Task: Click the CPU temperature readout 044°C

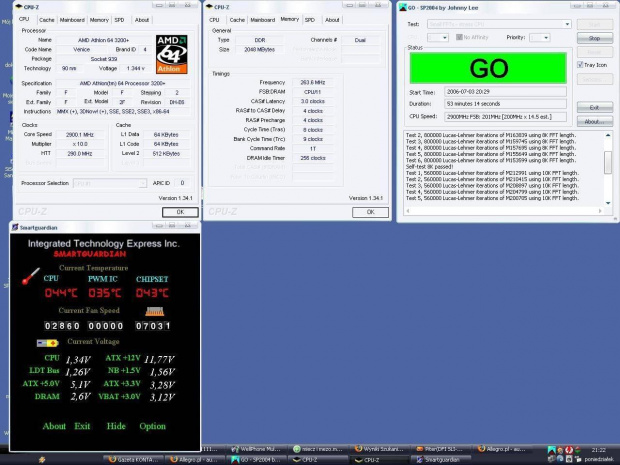Action: coord(60,293)
